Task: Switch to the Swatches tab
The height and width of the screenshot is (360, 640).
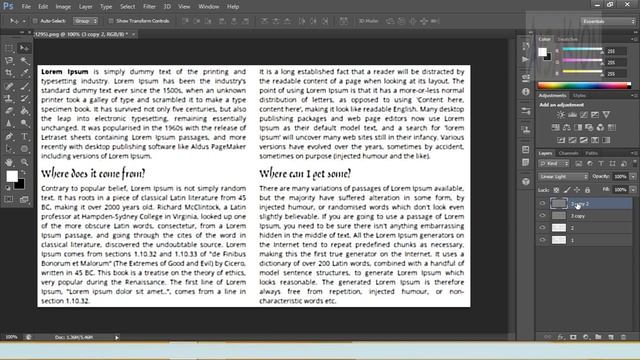Action: [567, 39]
